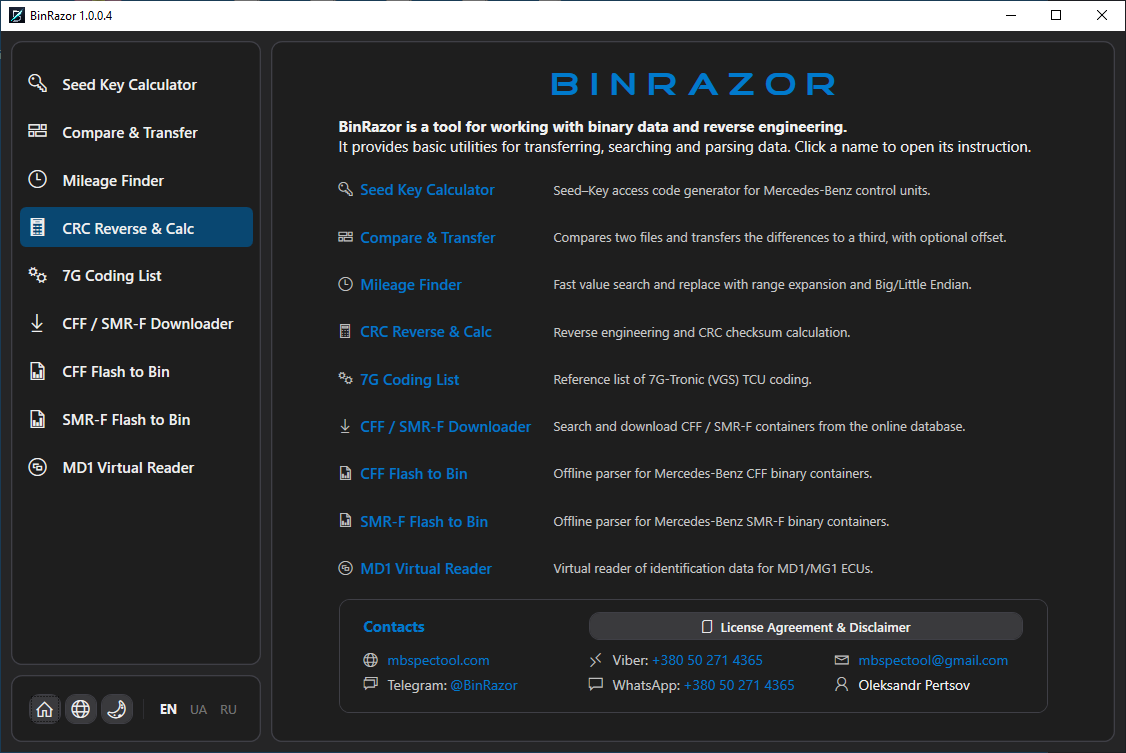Viewport: 1126px width, 753px height.
Task: Open the Seed Key Calculator instruction link
Action: point(427,190)
